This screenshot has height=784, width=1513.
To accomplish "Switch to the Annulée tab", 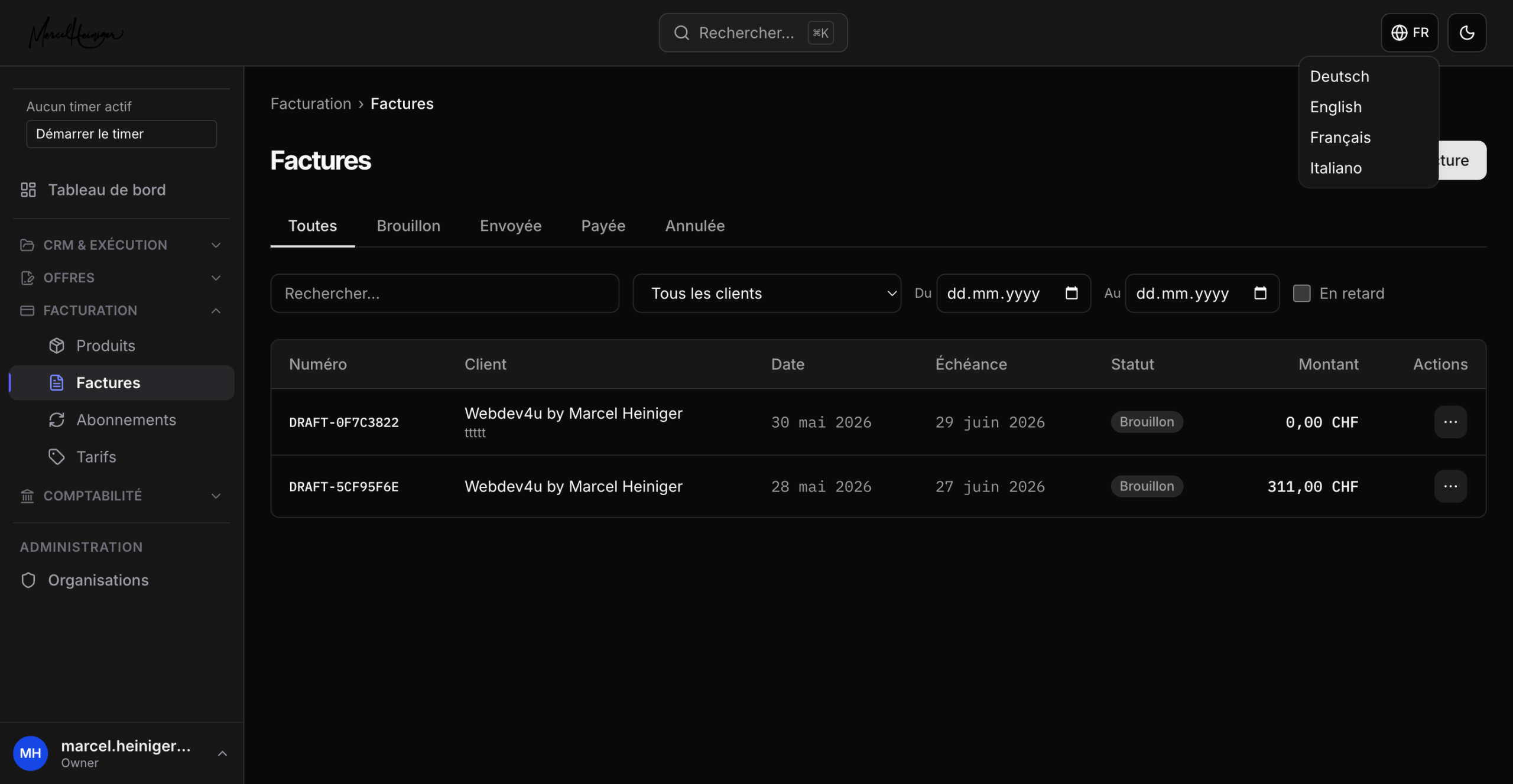I will click(x=695, y=226).
